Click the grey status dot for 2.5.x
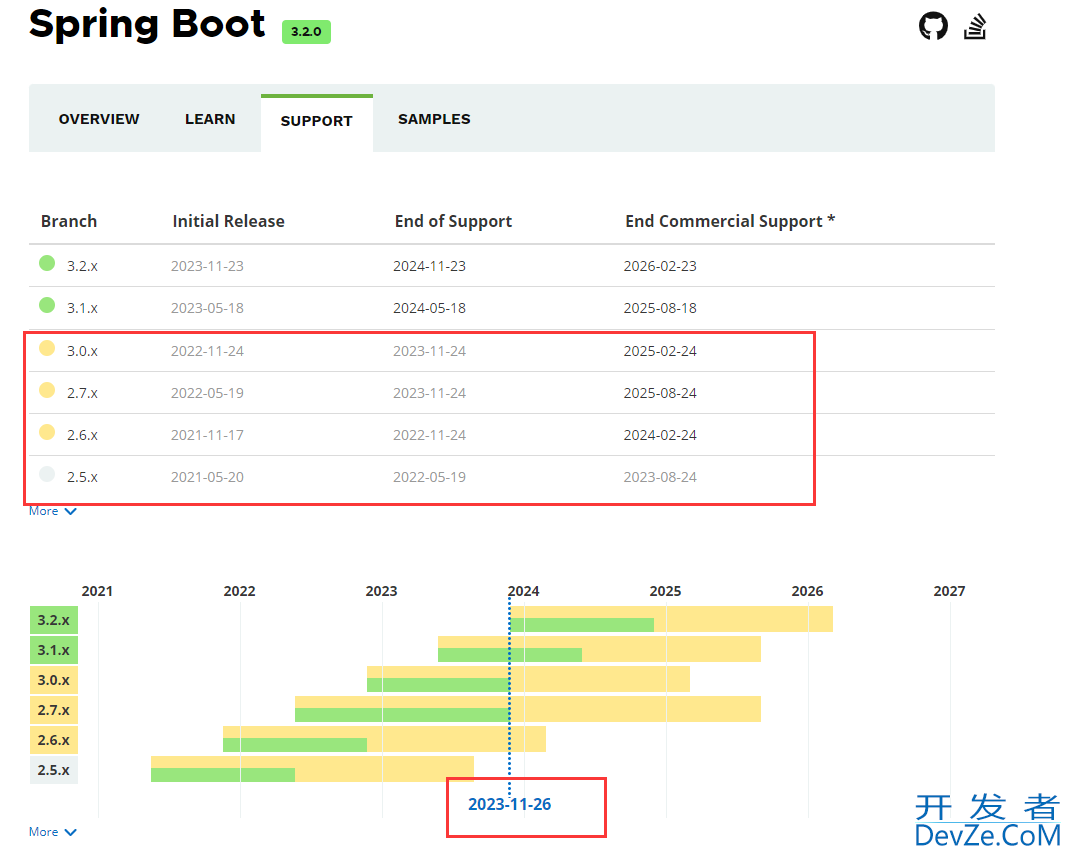The image size is (1071, 857). pyautogui.click(x=47, y=474)
